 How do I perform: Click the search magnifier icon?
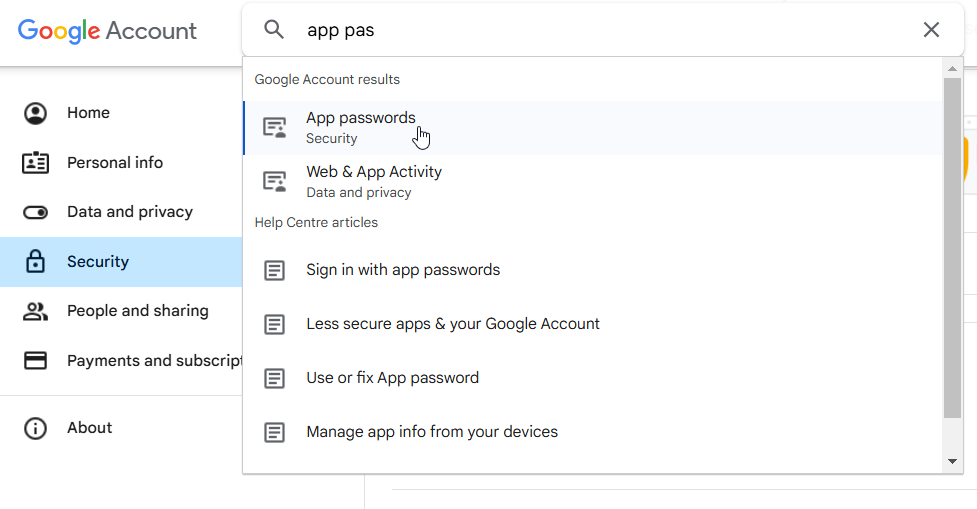pos(274,30)
